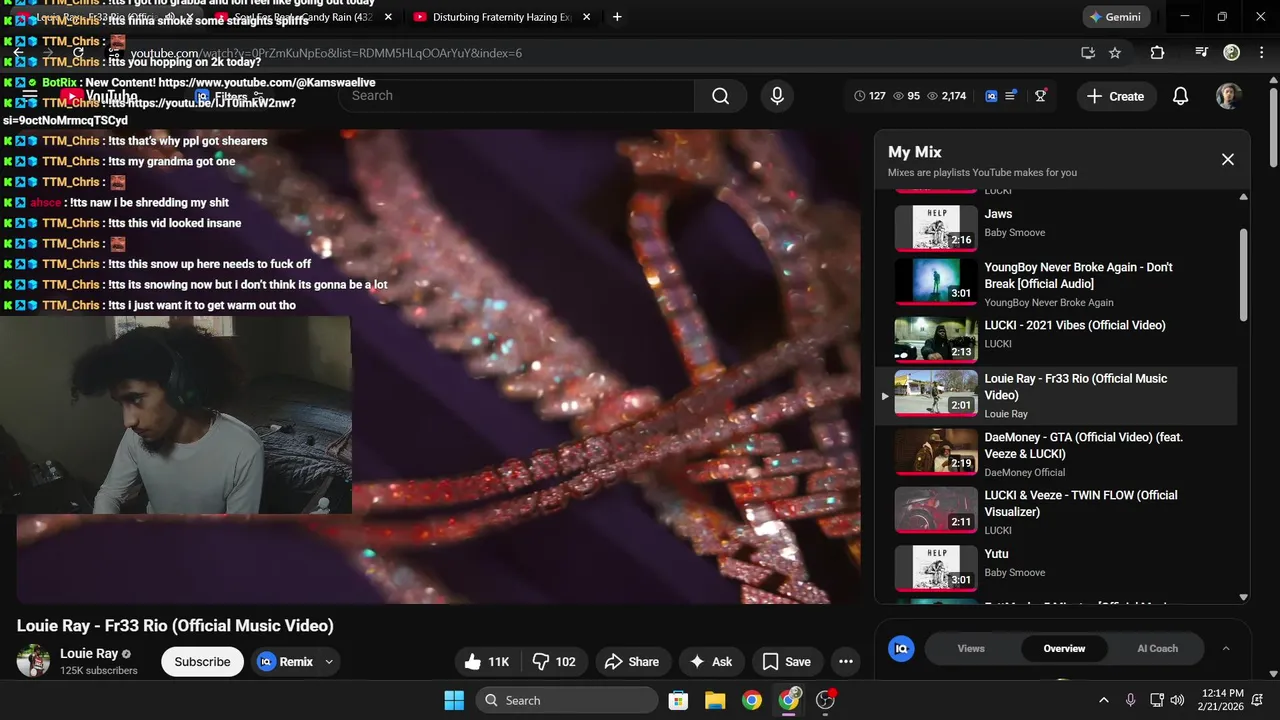Image resolution: width=1280 pixels, height=720 pixels.
Task: Click the video title Louie Ray - Fr33 Rio
Action: 175,626
